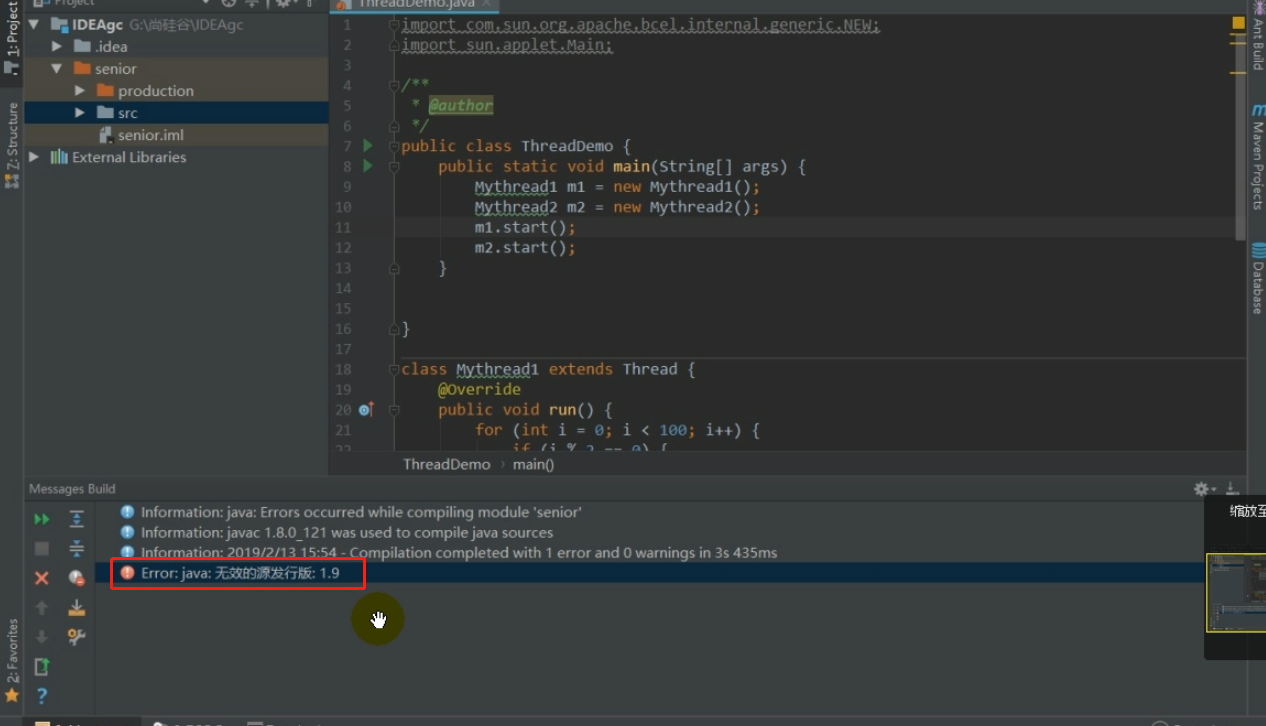Toggle autoscroll to source icon
This screenshot has height=726, width=1266.
click(x=76, y=607)
